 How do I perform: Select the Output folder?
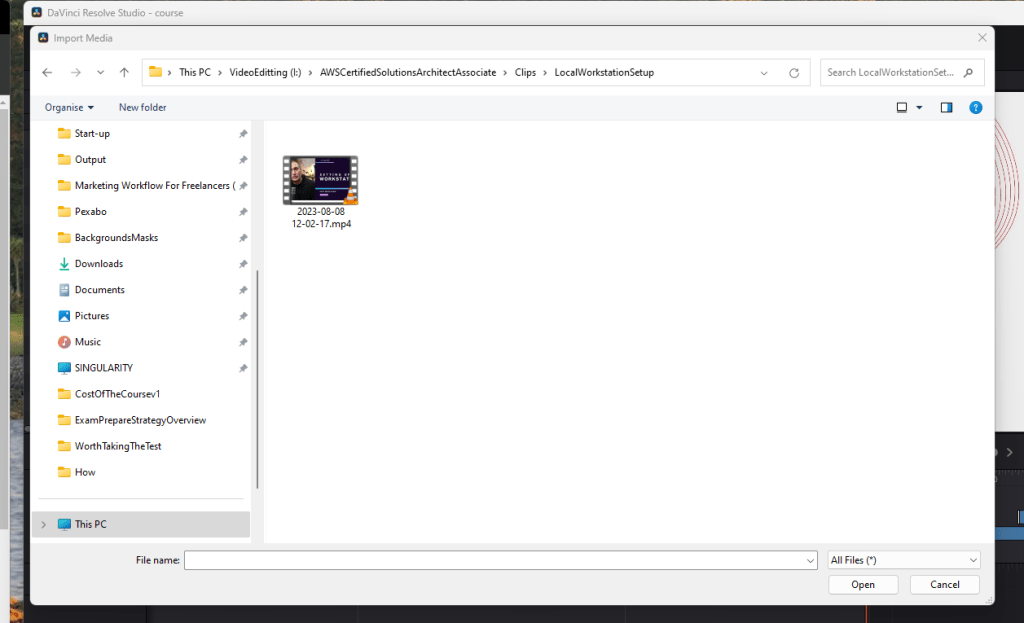[90, 159]
